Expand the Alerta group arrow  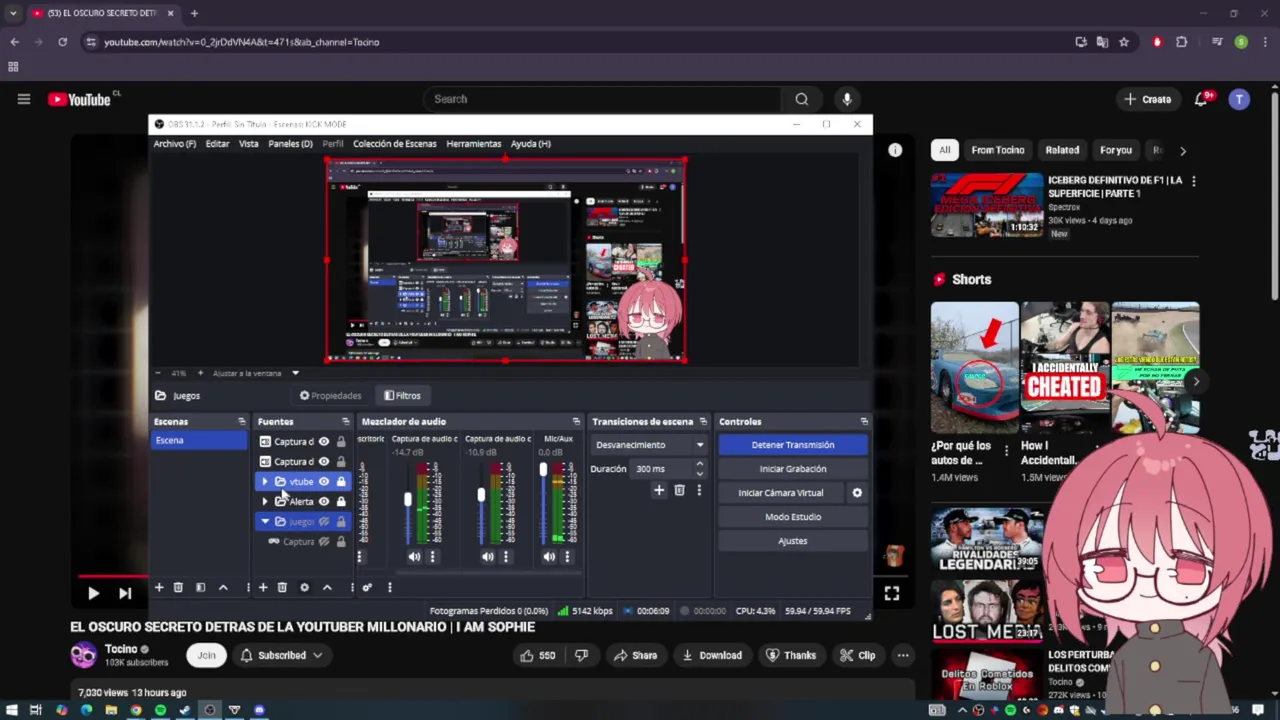pos(265,502)
